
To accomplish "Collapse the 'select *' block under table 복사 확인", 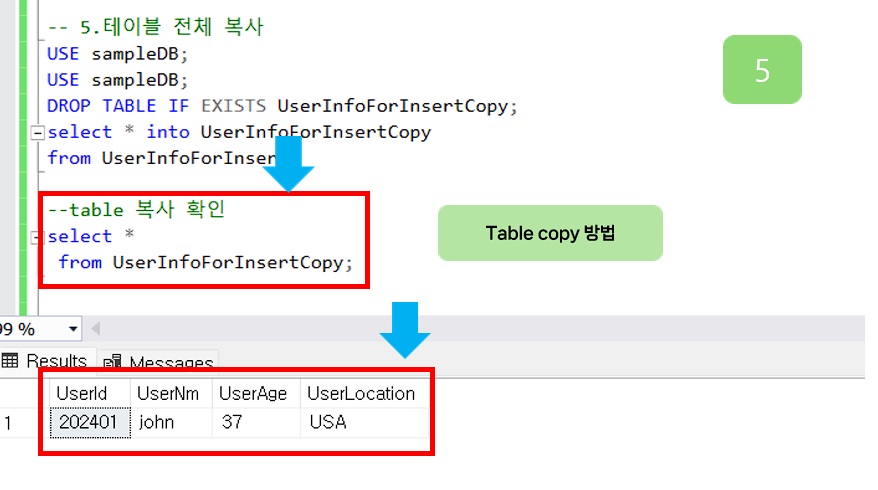I will tap(35, 237).
